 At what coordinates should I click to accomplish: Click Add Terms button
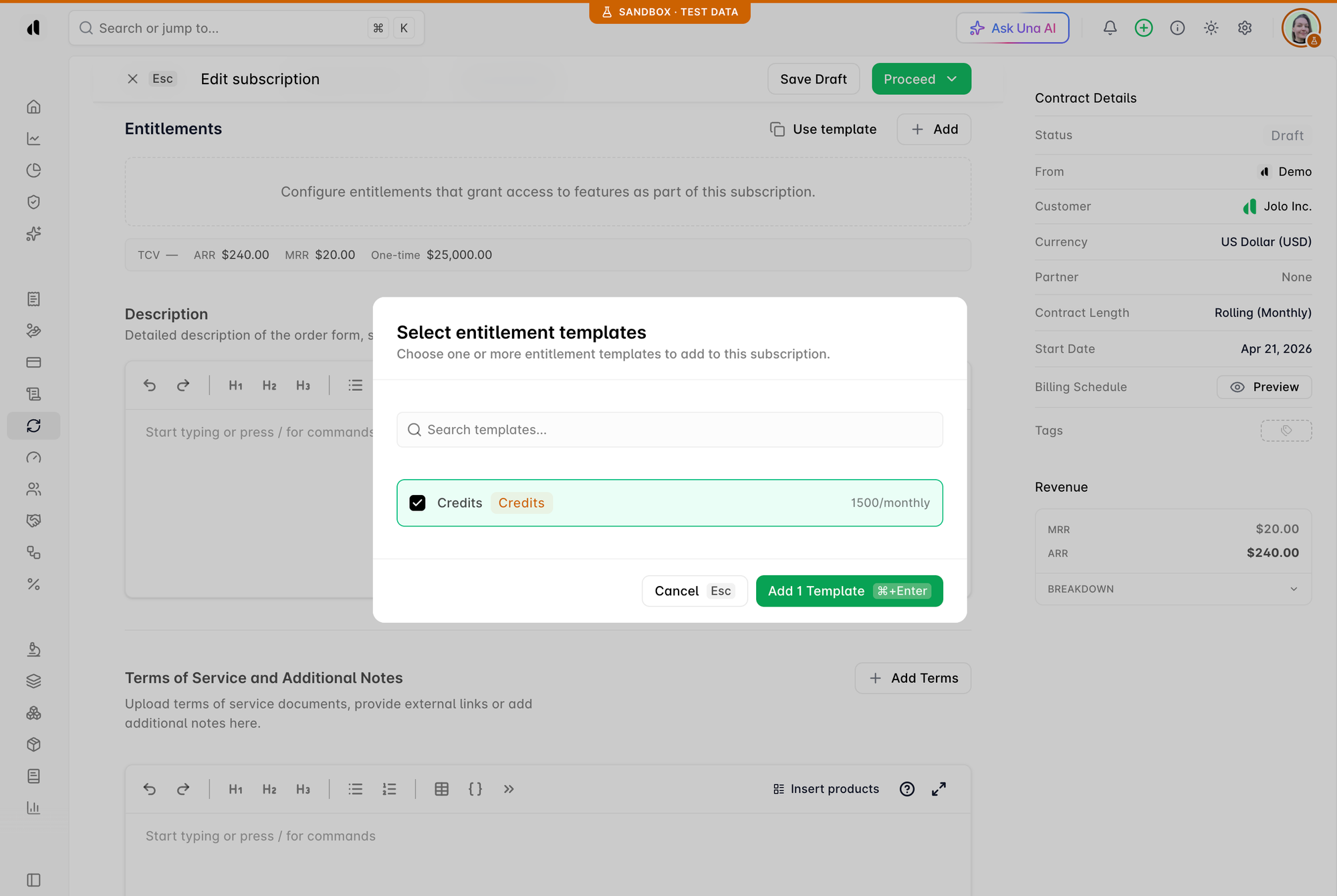tap(913, 678)
